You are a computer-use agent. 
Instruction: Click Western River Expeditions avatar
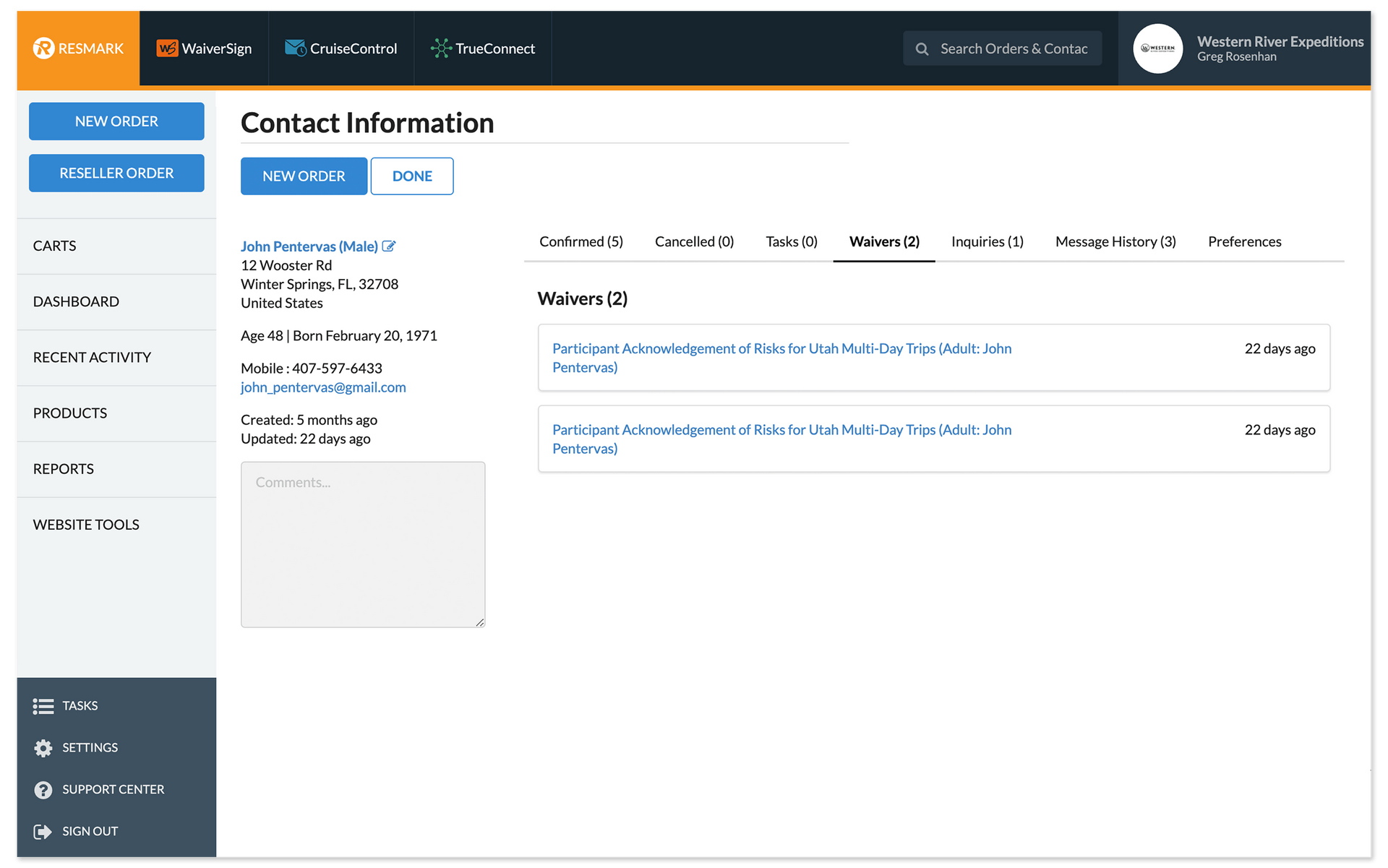point(1157,48)
